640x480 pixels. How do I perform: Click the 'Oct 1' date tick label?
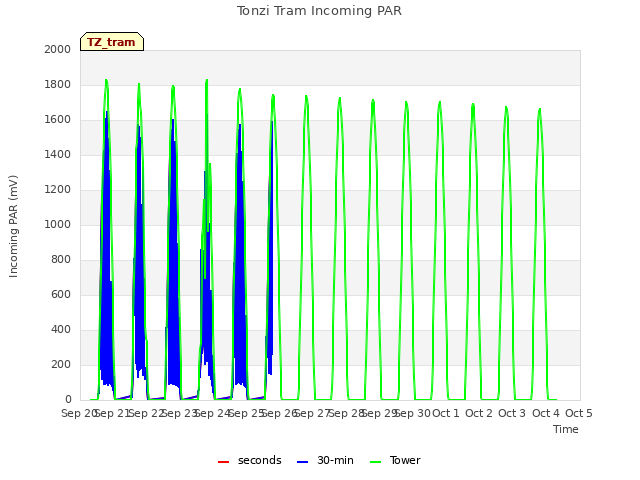tap(446, 413)
